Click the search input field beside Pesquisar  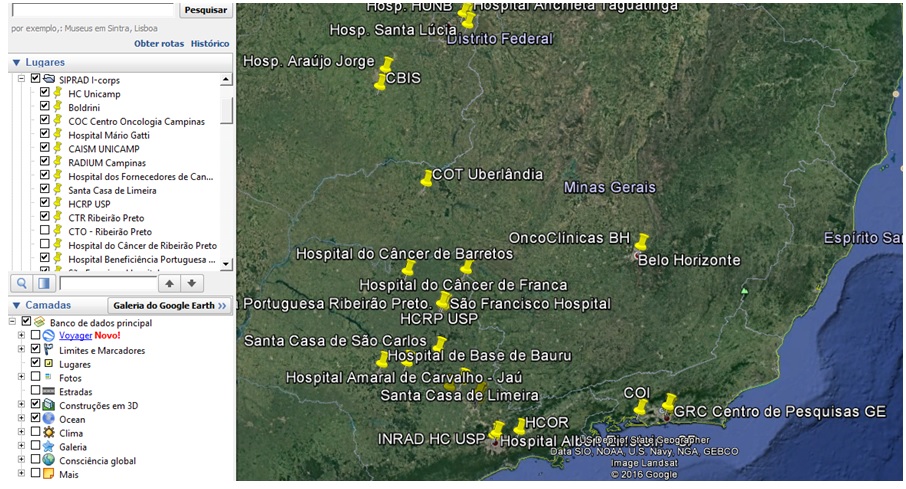tap(92, 10)
